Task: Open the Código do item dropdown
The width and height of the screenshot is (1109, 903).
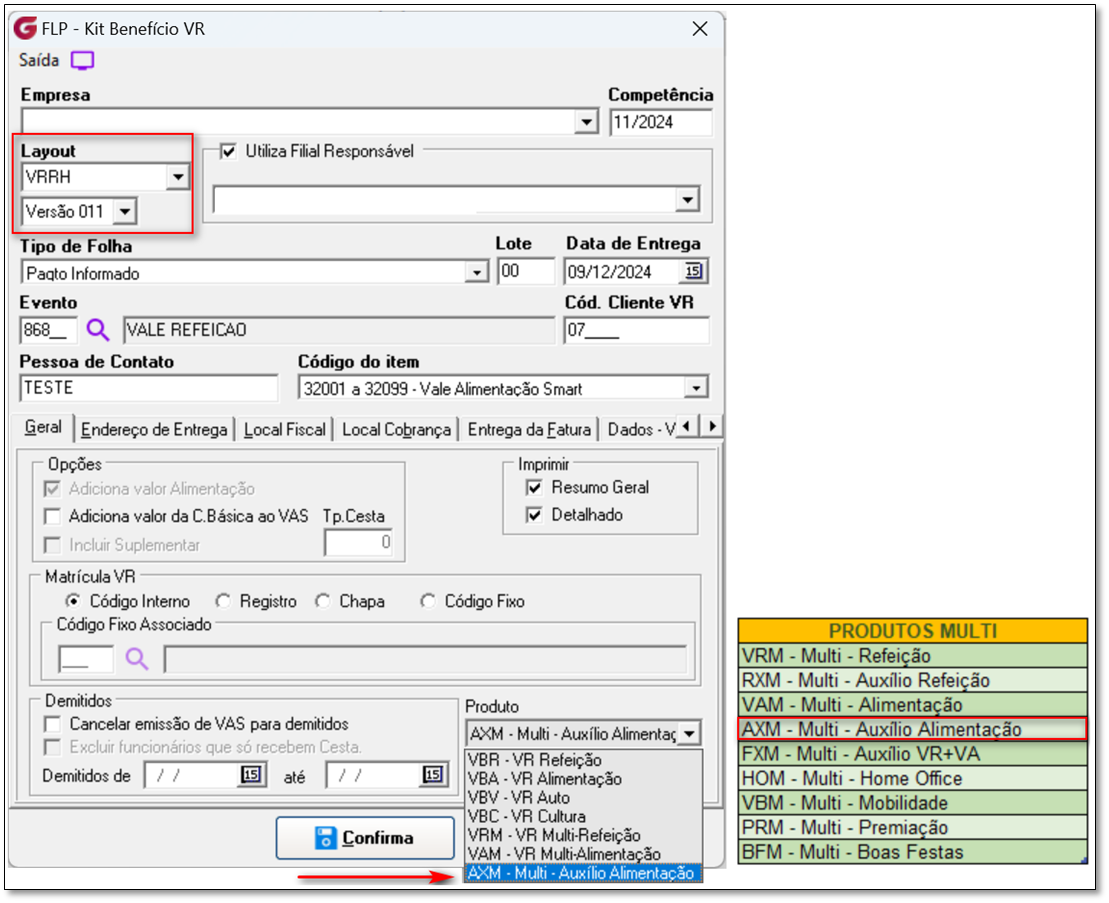Action: pyautogui.click(x=697, y=388)
